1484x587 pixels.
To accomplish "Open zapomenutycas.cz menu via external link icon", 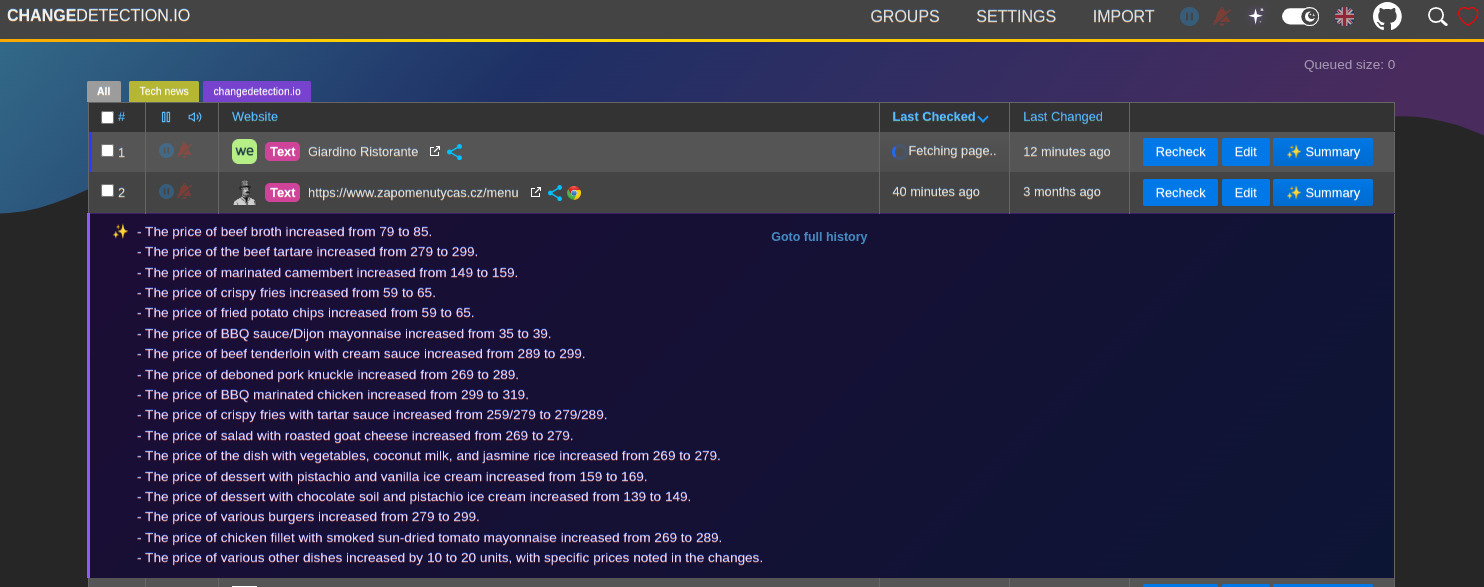I will click(536, 192).
